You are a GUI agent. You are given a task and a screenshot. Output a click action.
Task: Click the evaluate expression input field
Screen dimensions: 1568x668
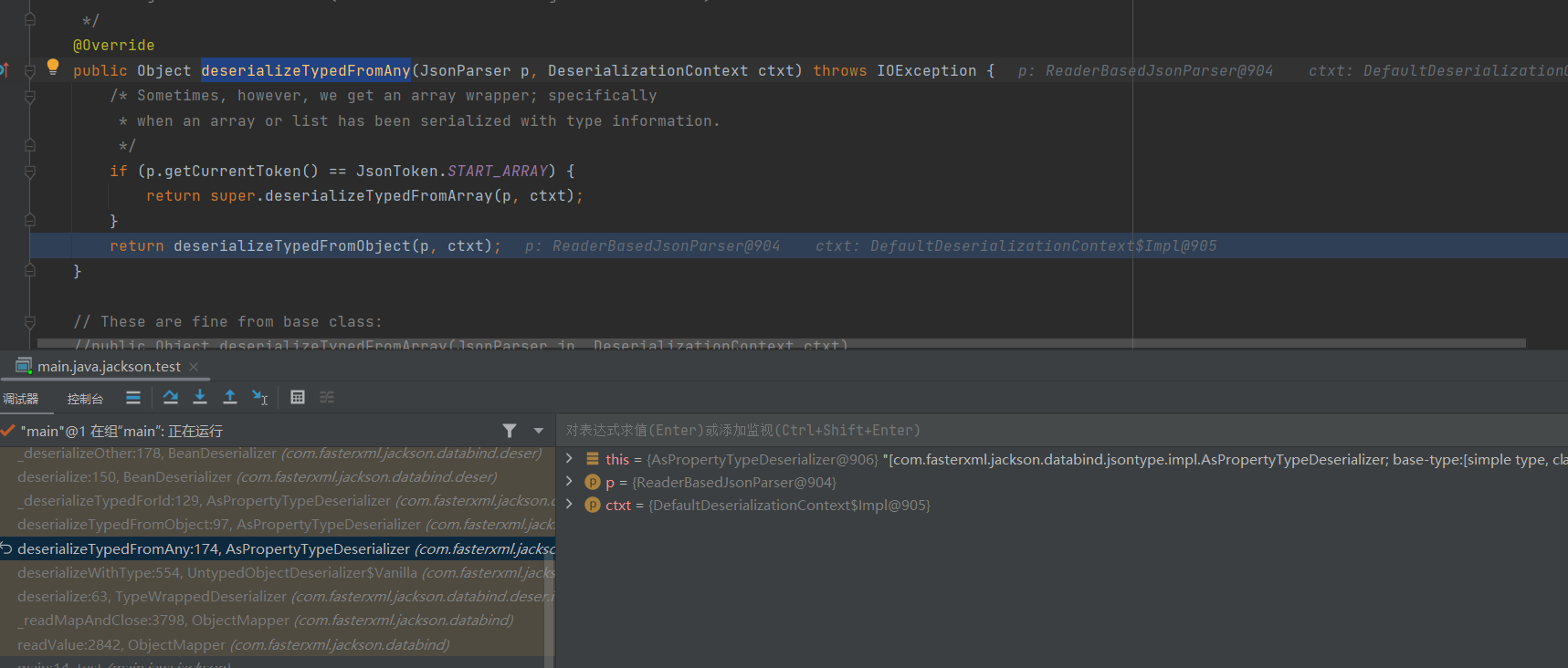click(1062, 430)
